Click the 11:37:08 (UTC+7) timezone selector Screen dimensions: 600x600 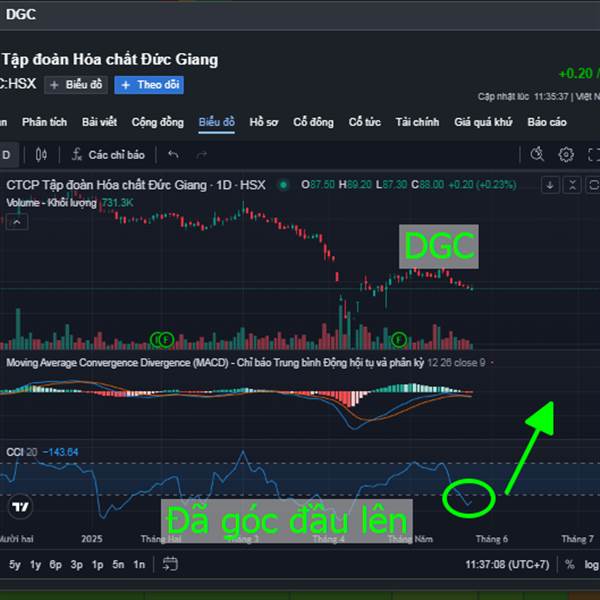(x=507, y=564)
